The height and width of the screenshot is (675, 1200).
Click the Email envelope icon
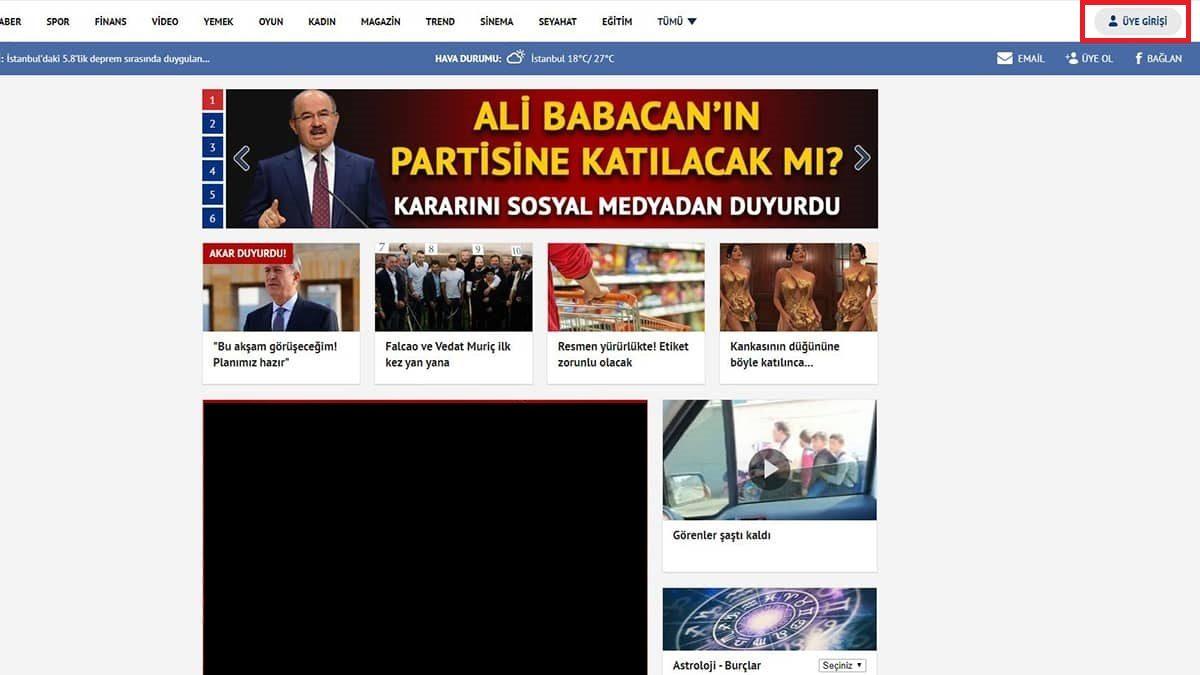tap(1005, 58)
